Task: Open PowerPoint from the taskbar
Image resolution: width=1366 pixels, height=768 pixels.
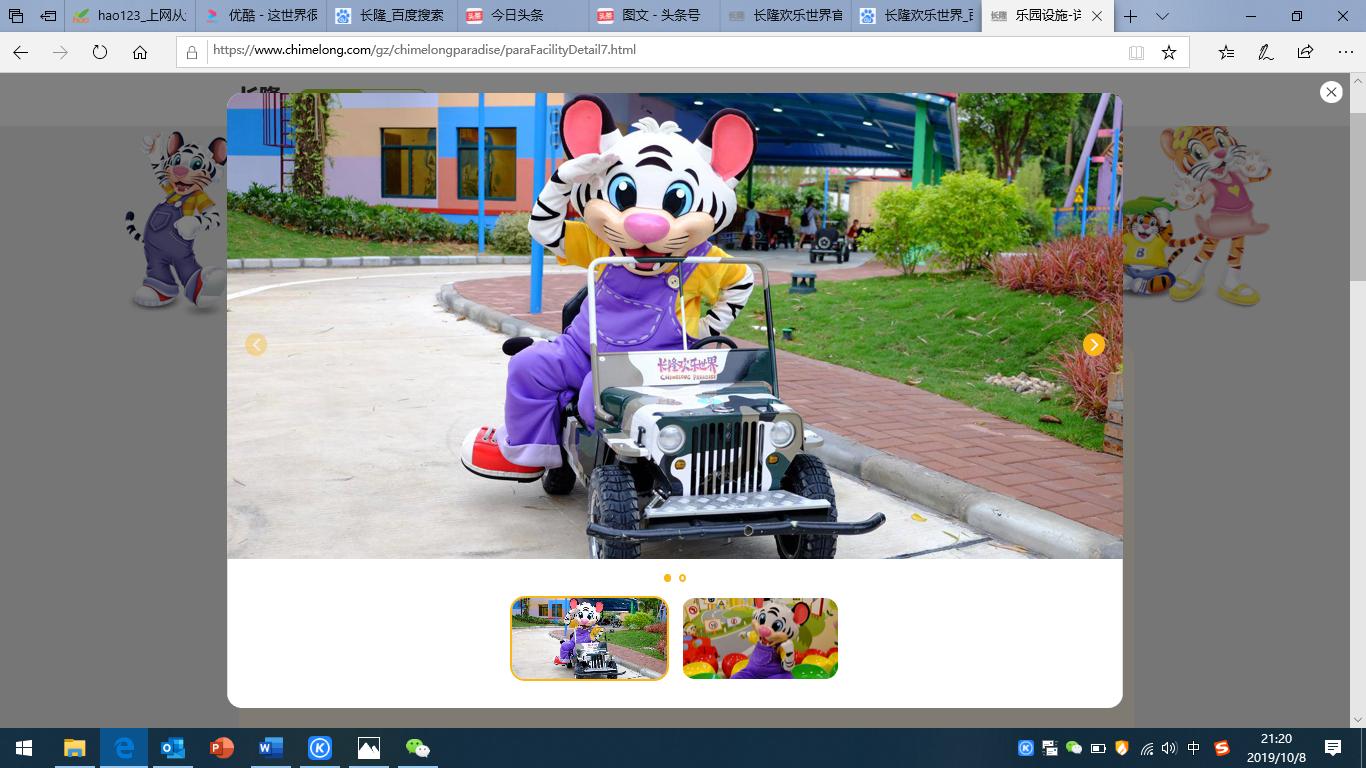Action: (222, 748)
